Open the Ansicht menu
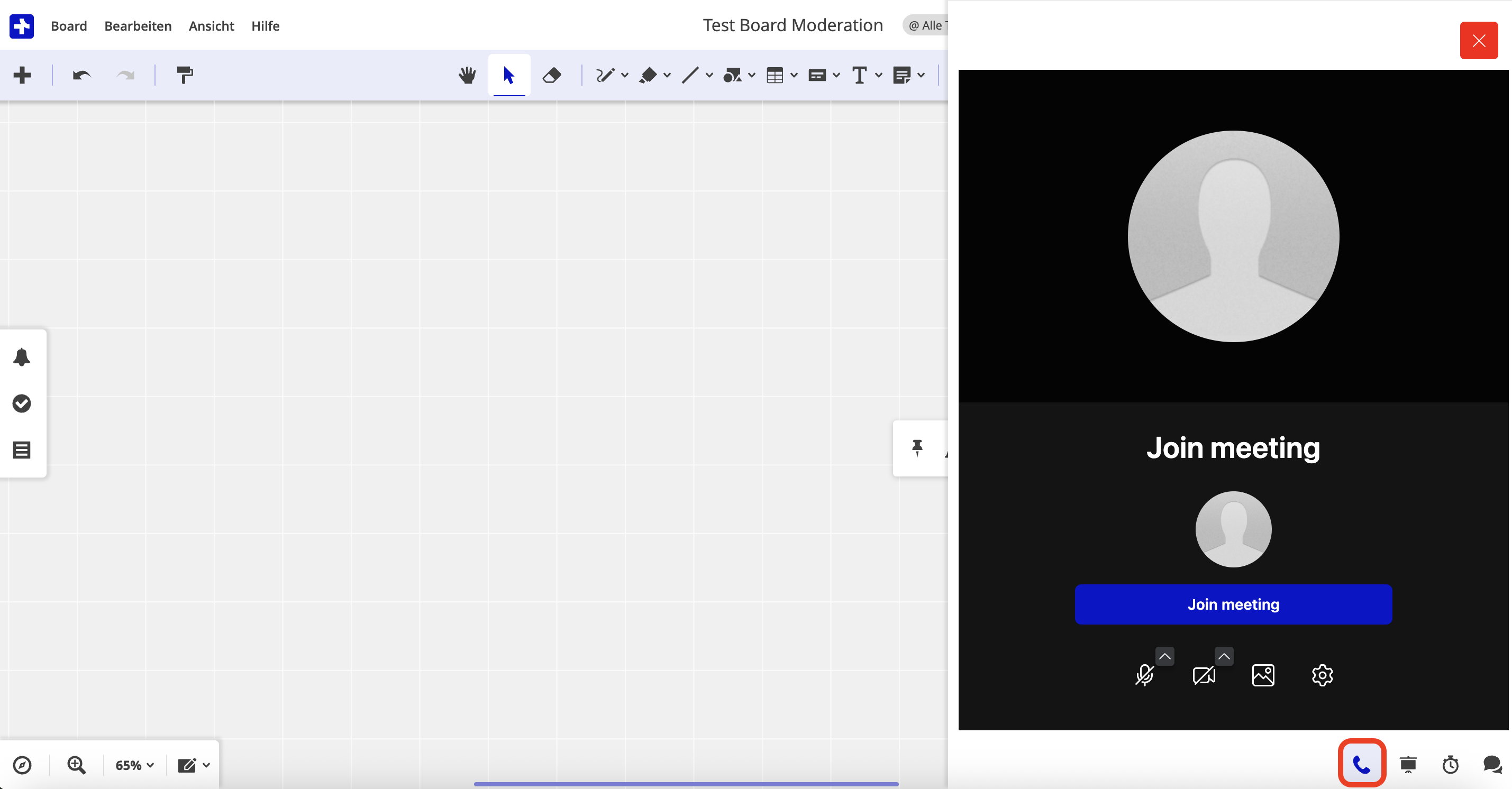The height and width of the screenshot is (789, 1512). (211, 26)
